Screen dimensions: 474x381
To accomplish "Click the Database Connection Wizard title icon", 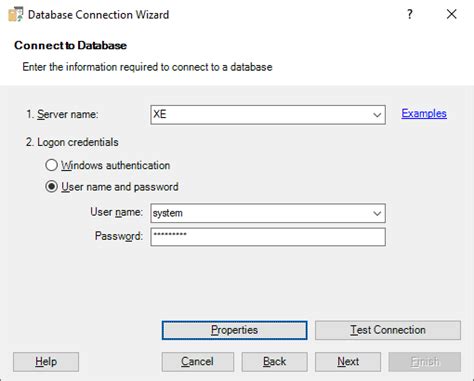I will (15, 14).
